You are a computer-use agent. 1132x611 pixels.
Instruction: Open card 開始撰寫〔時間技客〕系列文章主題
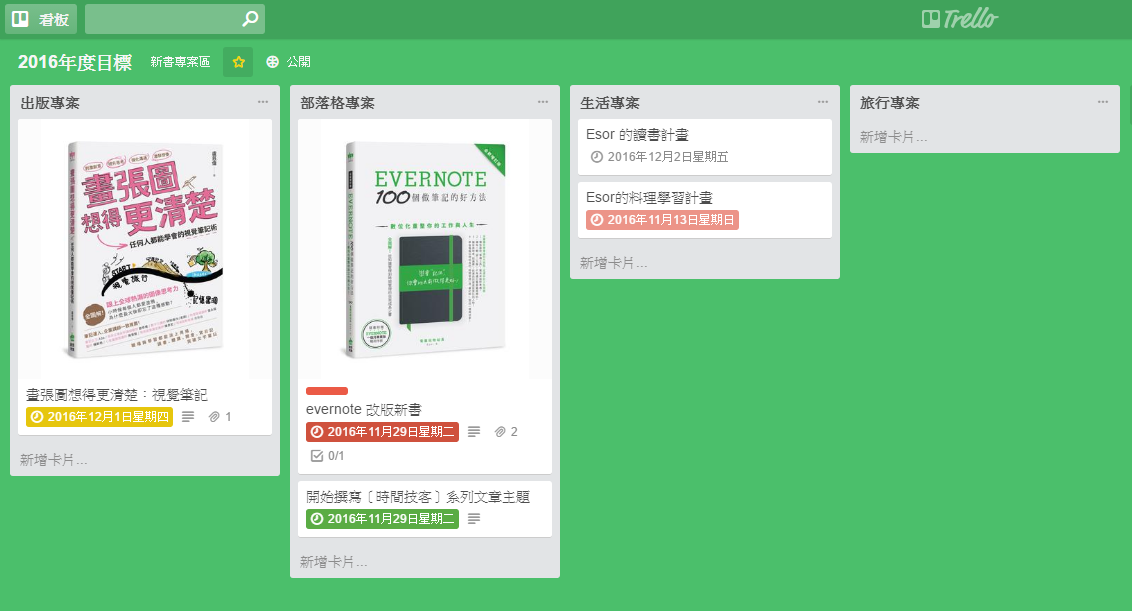(418, 497)
